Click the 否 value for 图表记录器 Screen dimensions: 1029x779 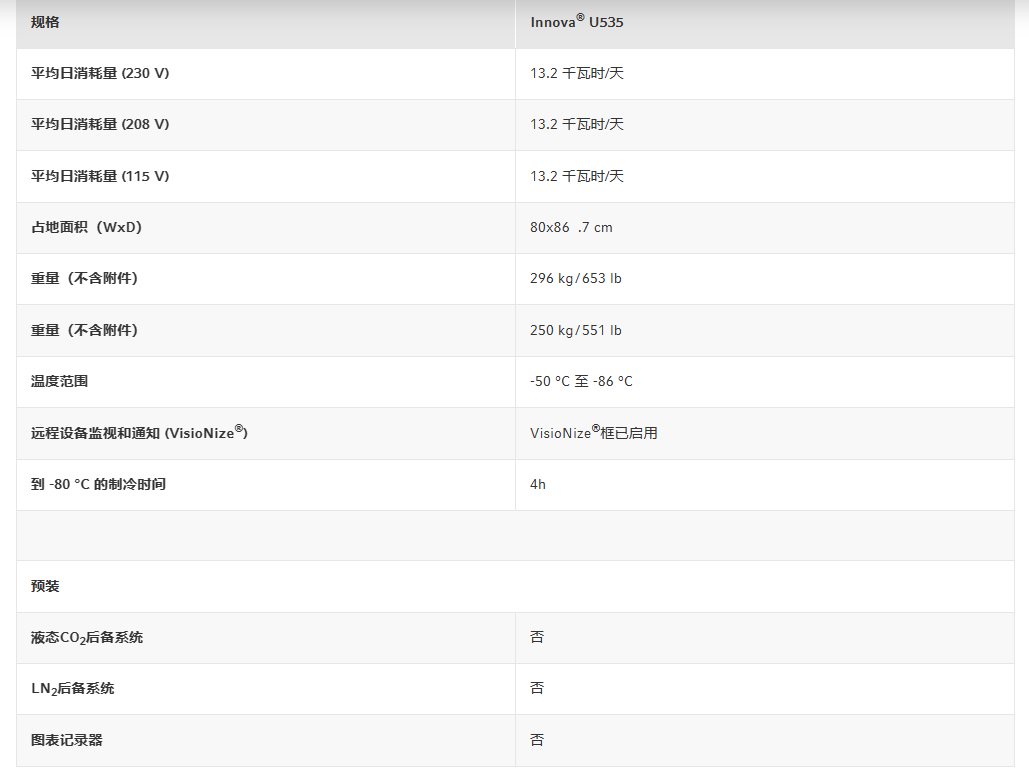coord(537,741)
